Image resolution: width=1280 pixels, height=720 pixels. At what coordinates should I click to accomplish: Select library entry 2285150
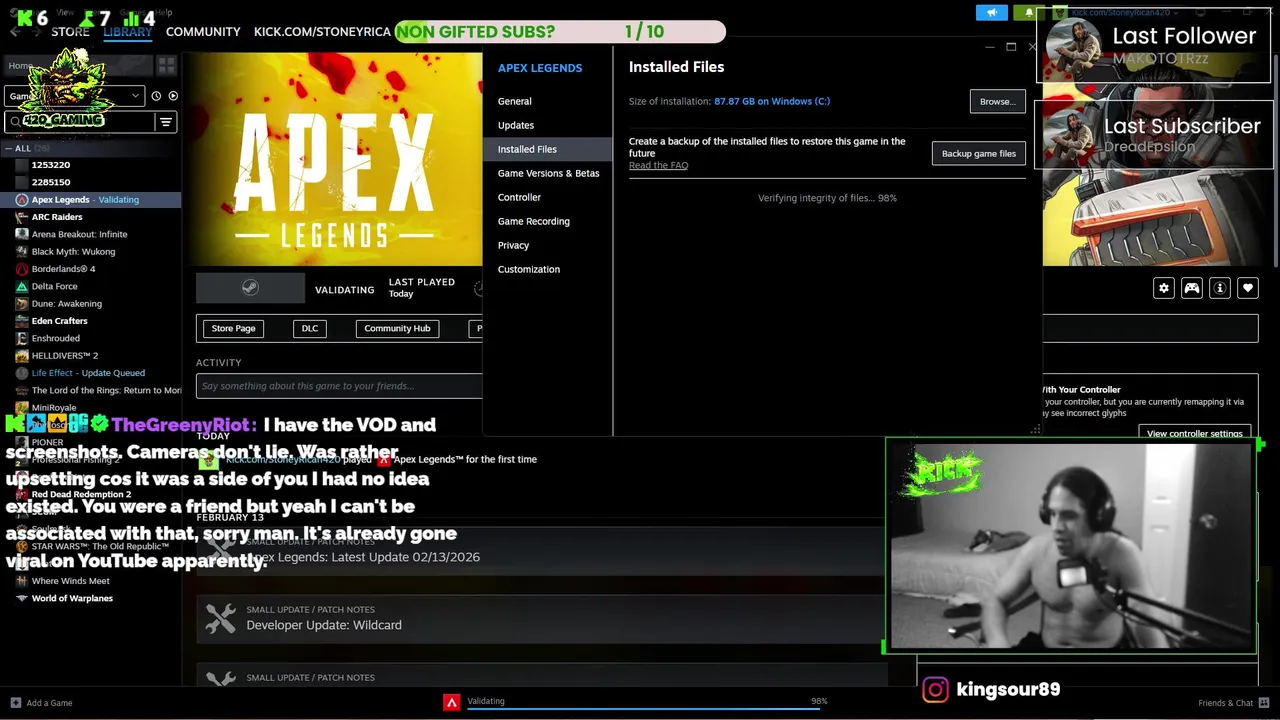pyautogui.click(x=51, y=182)
